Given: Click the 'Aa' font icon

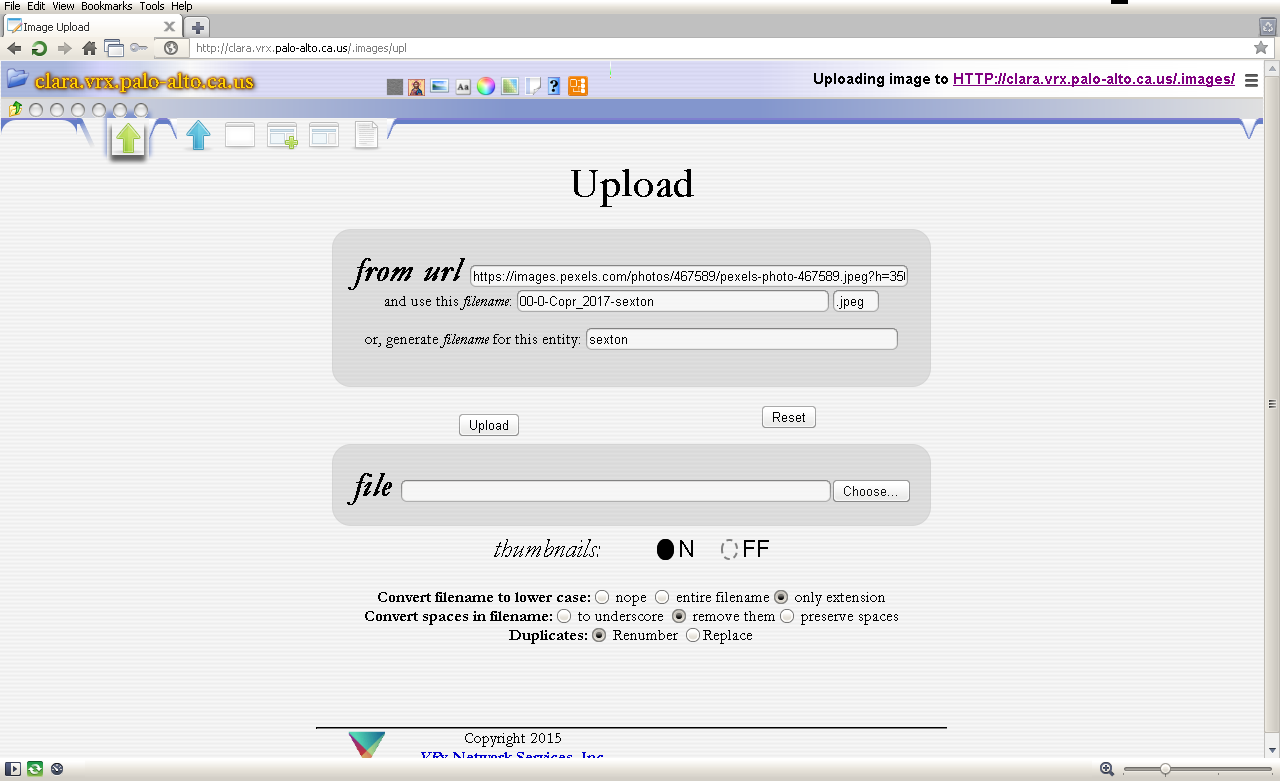Looking at the screenshot, I should coord(463,87).
